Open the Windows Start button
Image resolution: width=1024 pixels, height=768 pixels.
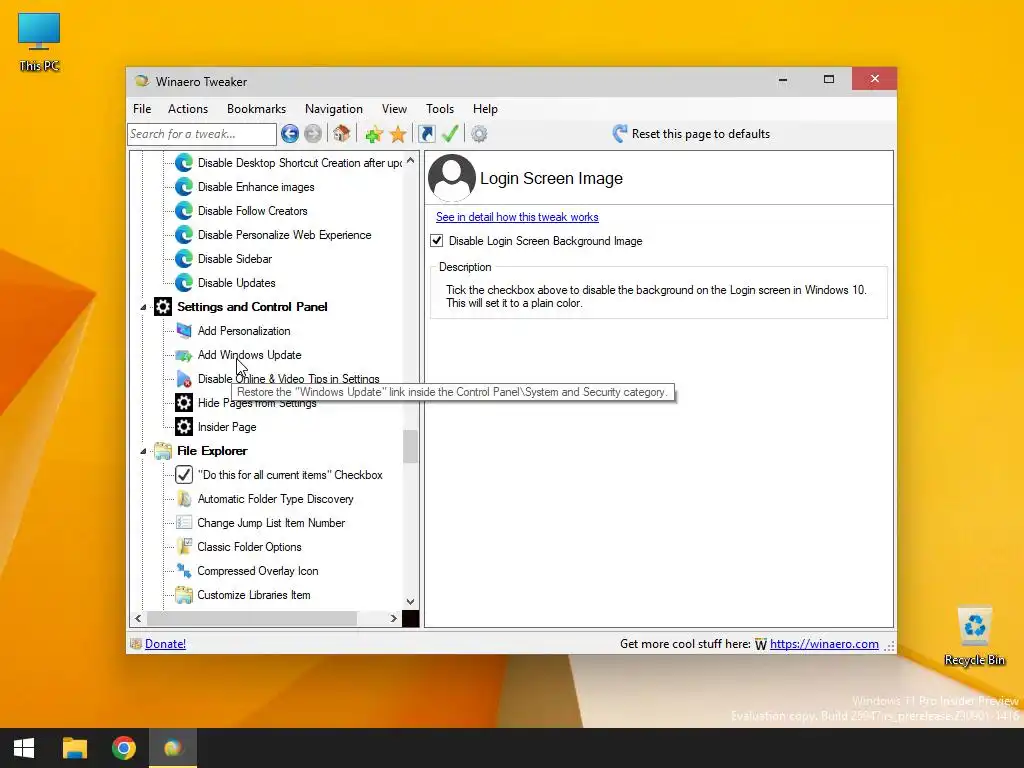coord(24,748)
